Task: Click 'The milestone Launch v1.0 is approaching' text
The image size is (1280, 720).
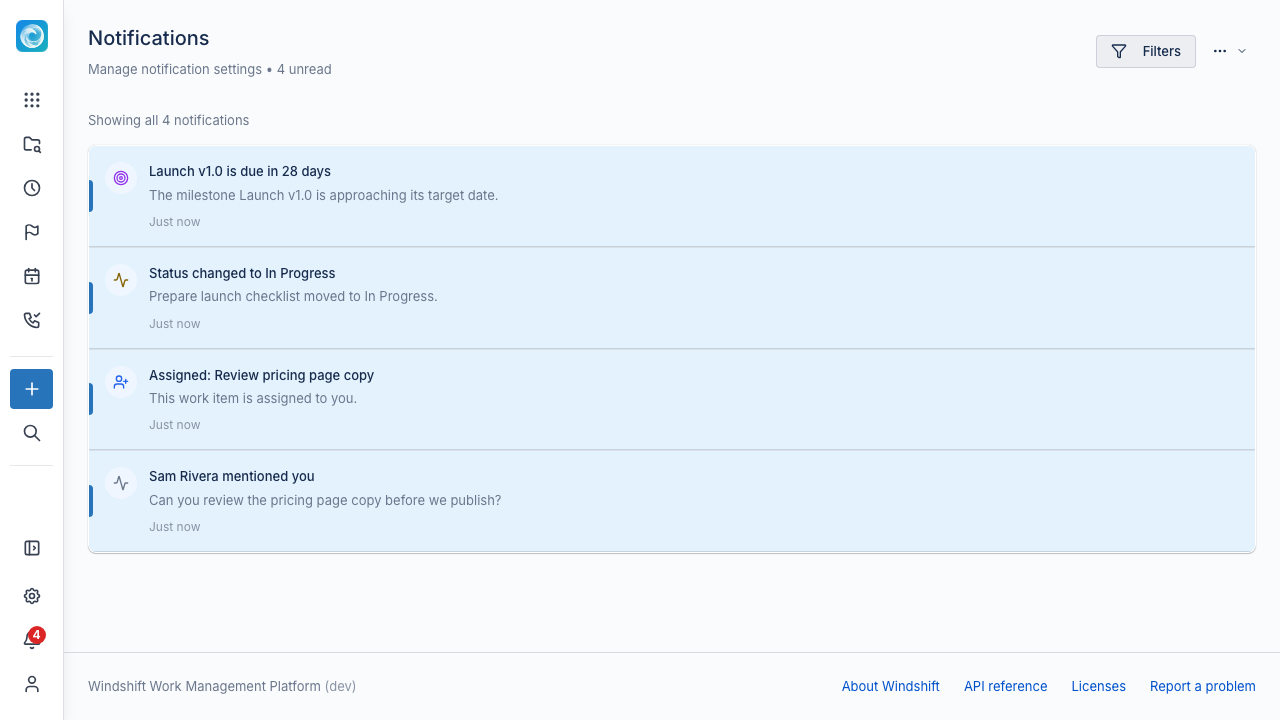Action: click(323, 195)
